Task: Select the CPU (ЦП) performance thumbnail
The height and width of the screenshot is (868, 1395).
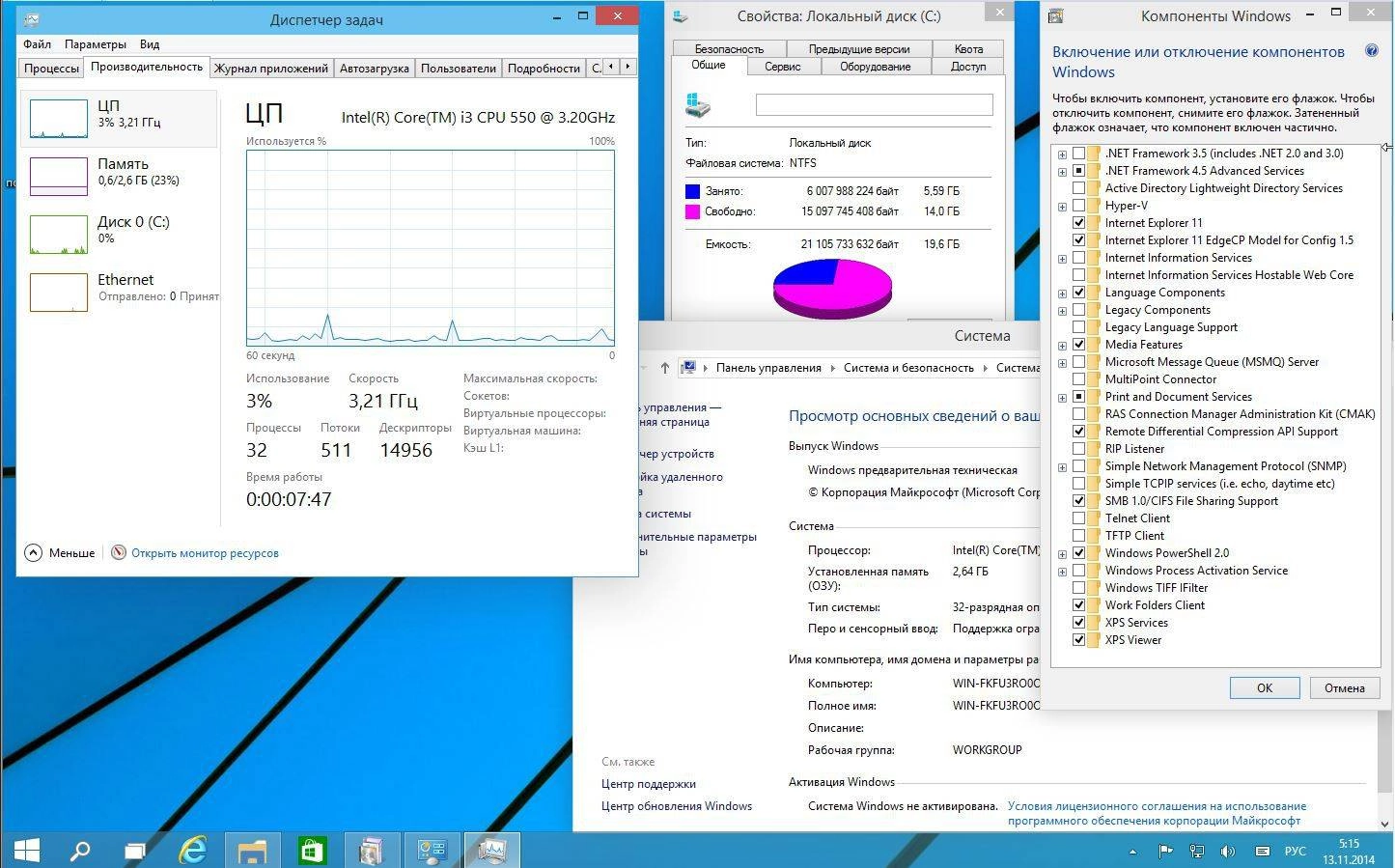Action: [x=118, y=118]
